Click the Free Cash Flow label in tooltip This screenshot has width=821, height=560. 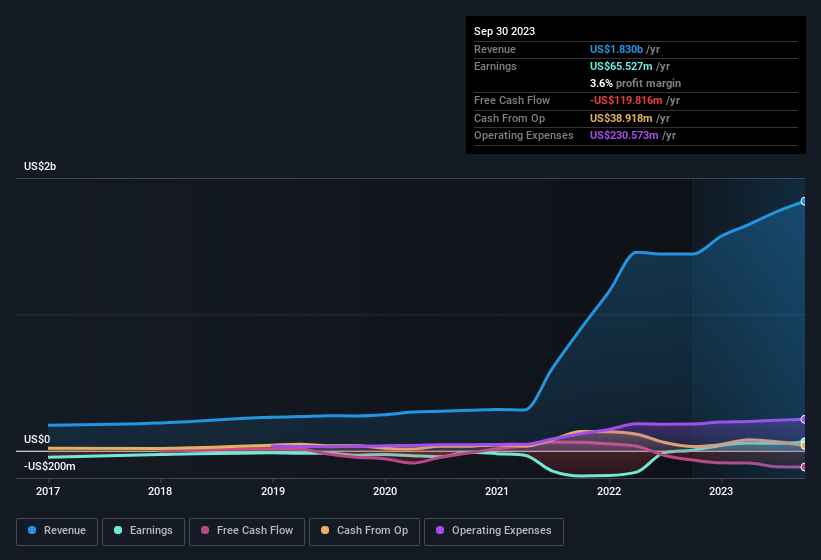[512, 100]
